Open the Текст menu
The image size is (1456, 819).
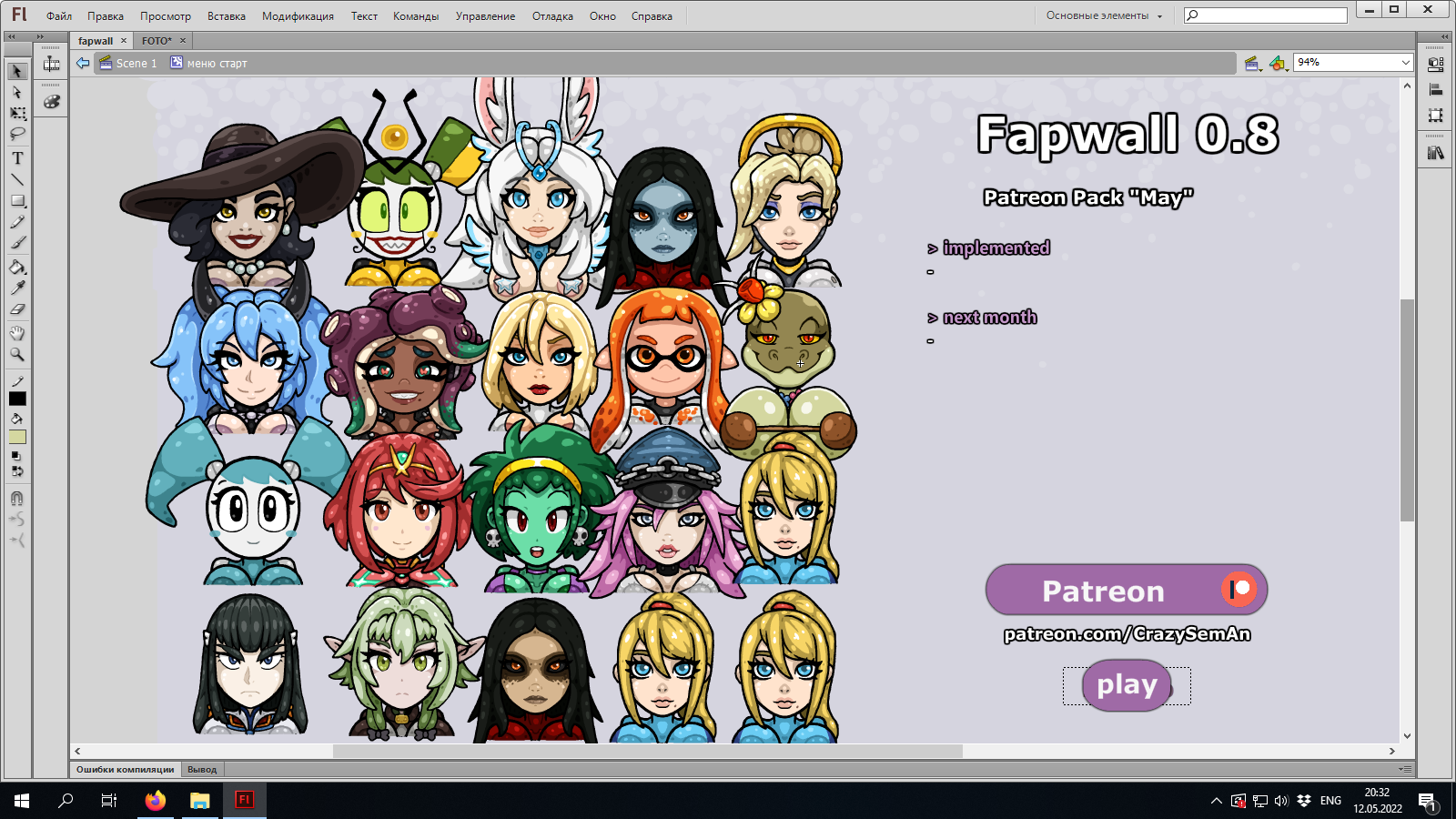click(x=364, y=16)
